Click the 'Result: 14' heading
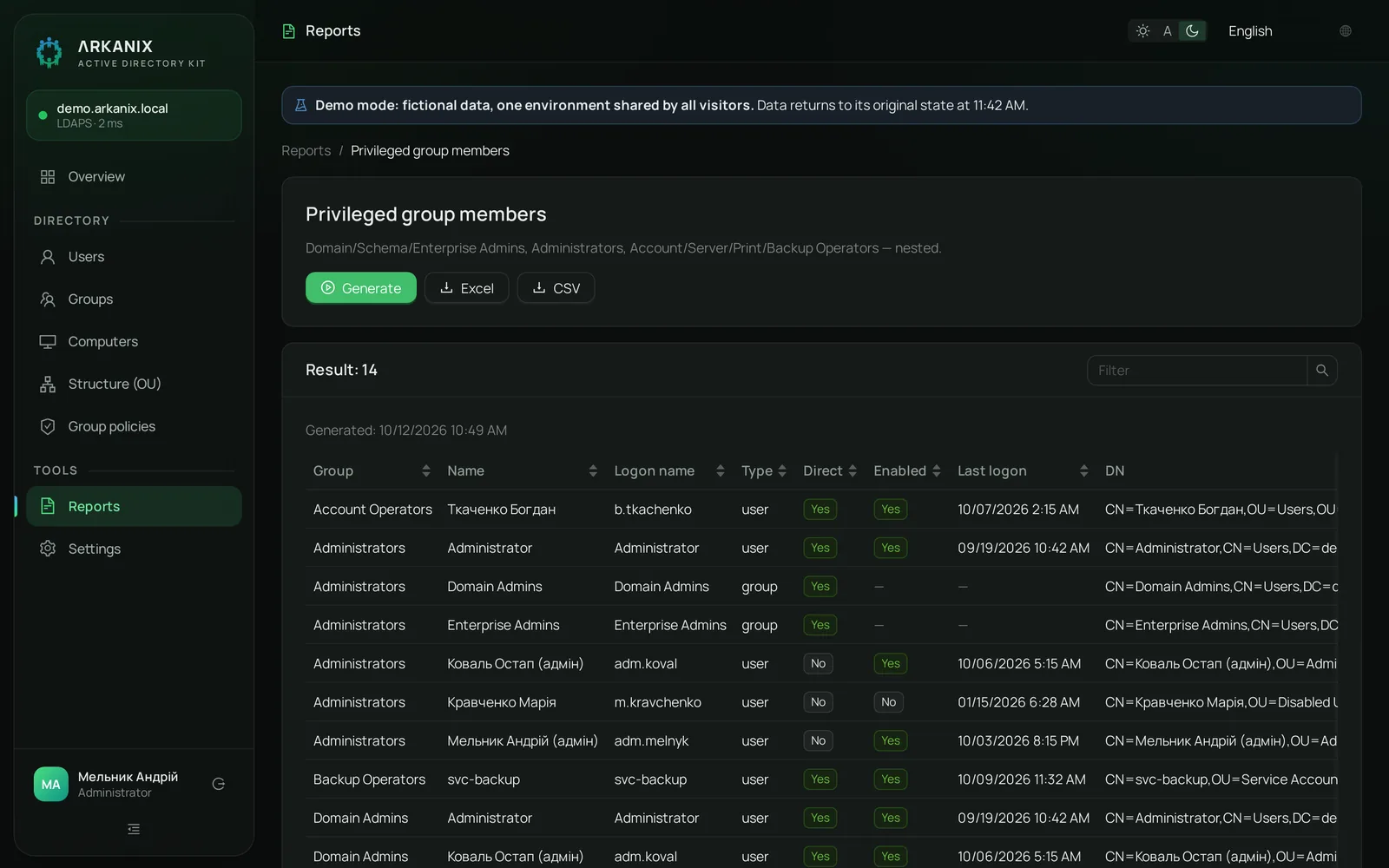 (341, 370)
